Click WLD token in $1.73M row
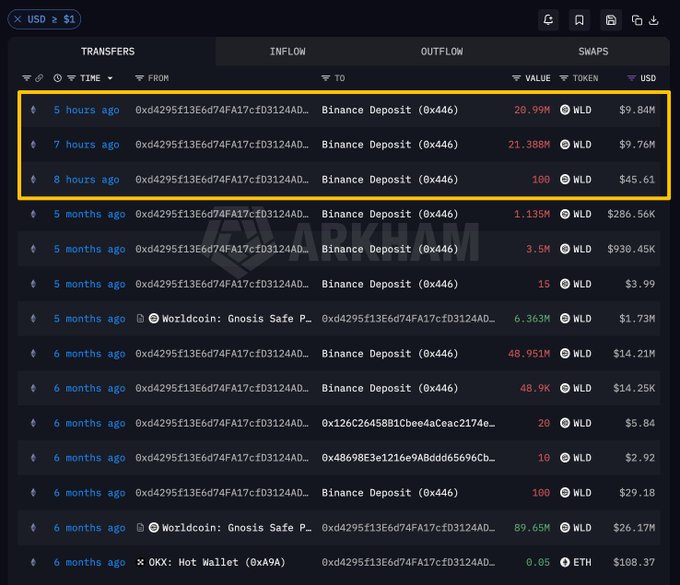The height and width of the screenshot is (585, 680). coord(575,319)
